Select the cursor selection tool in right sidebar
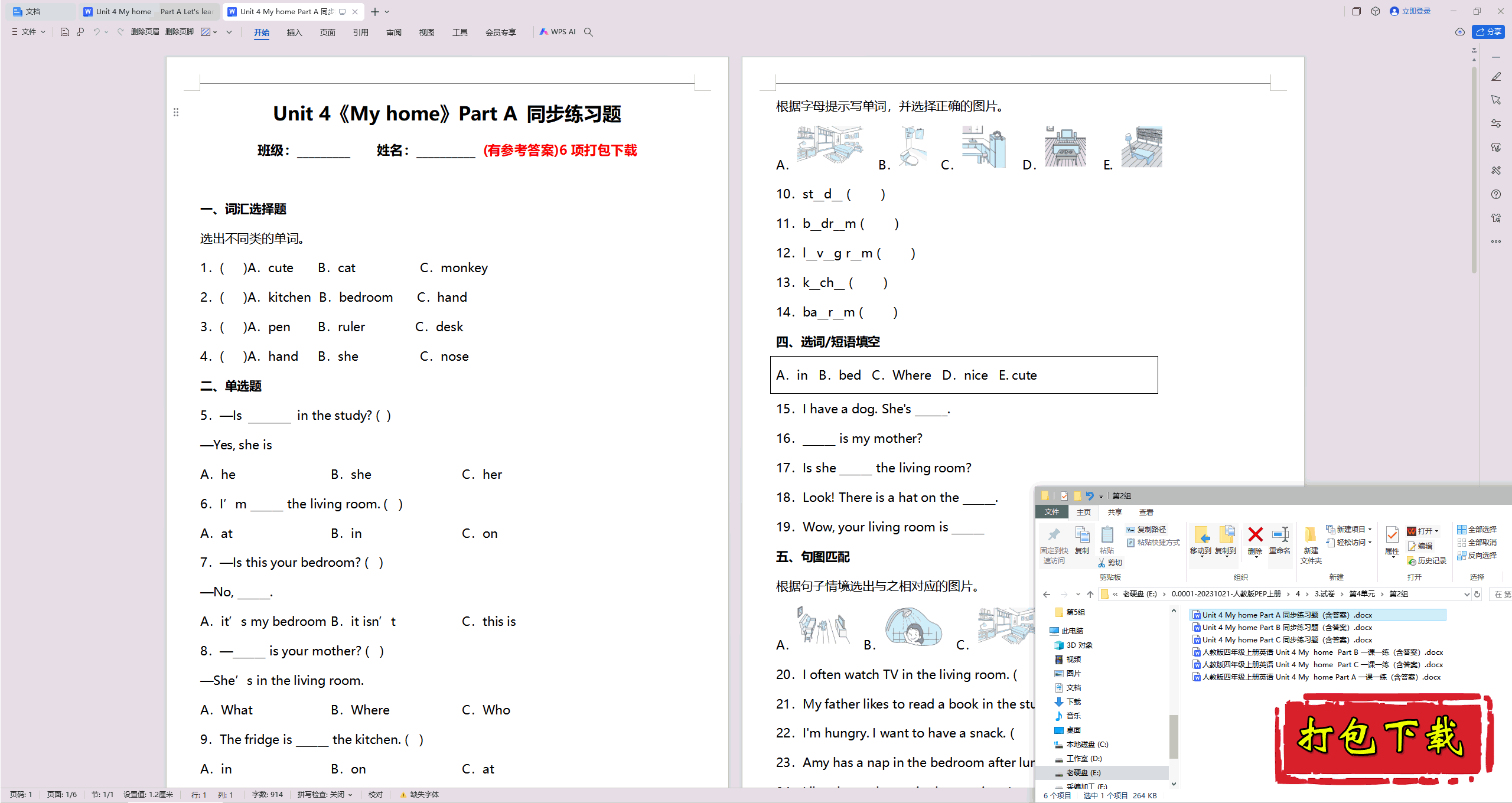Image resolution: width=1512 pixels, height=803 pixels. (1496, 100)
